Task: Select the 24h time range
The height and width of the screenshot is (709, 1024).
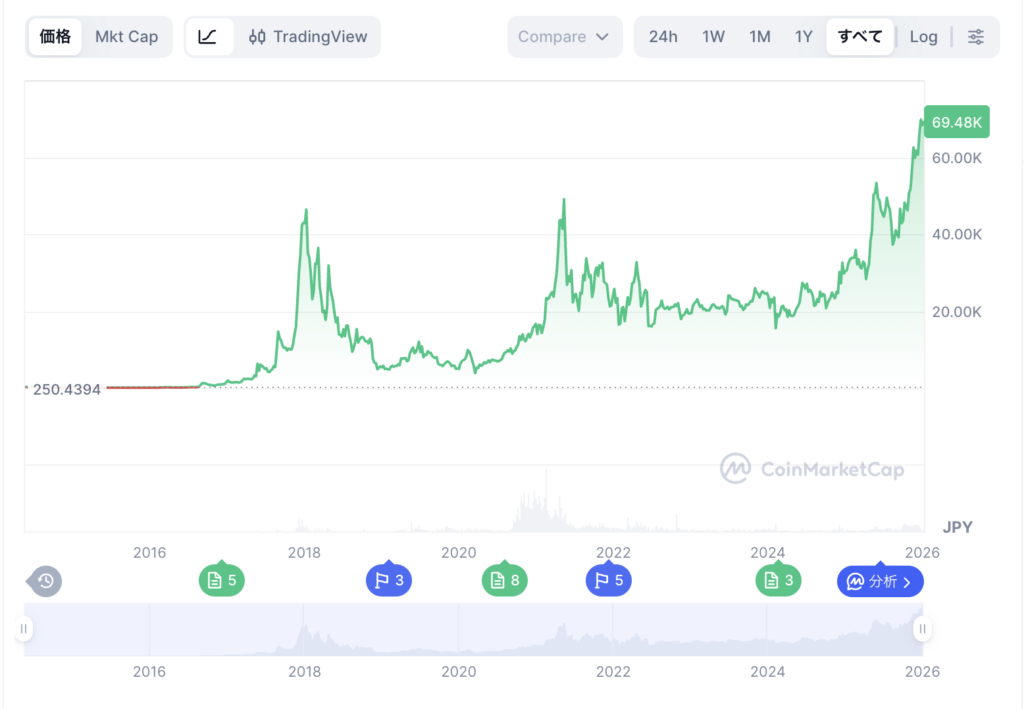Action: (663, 37)
